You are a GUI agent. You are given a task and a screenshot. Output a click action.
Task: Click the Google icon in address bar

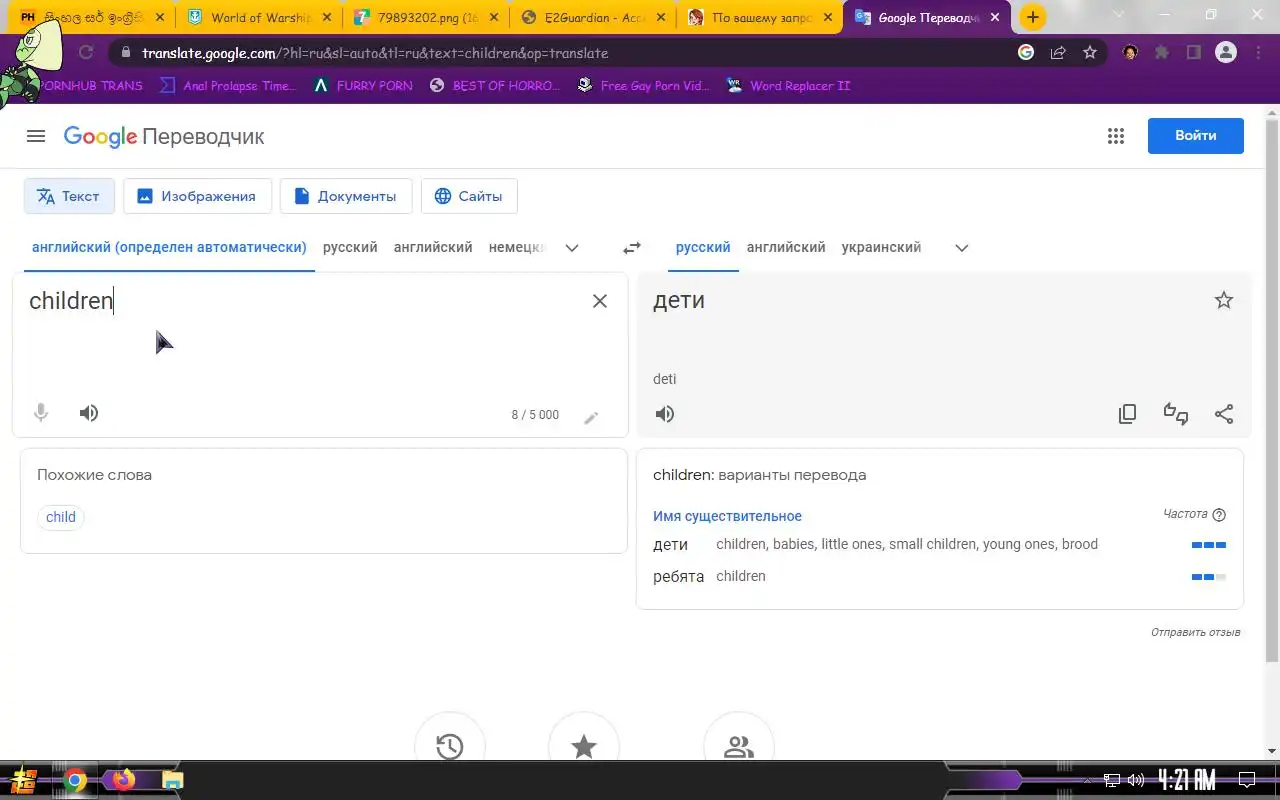(x=1026, y=53)
